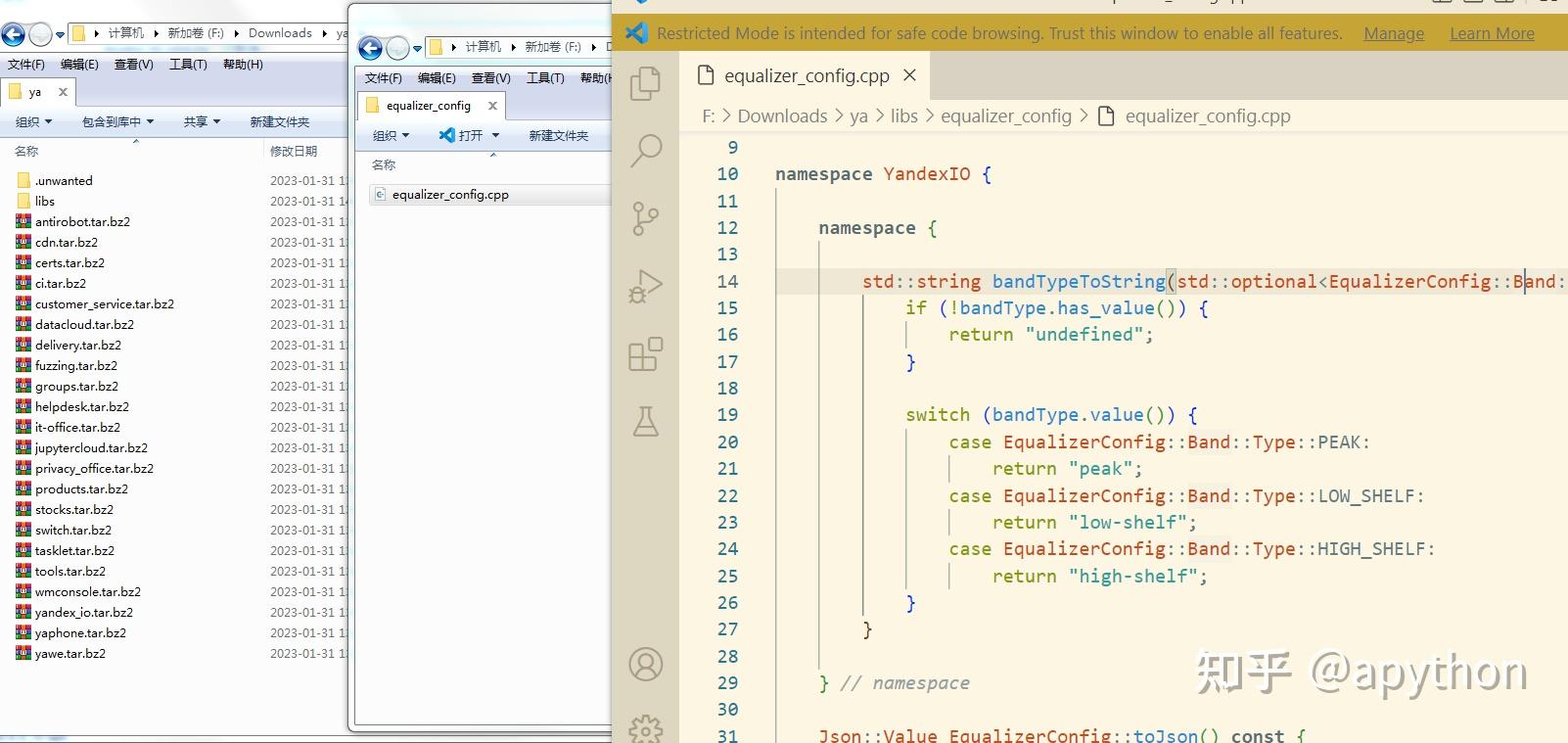Open 帮助(H) menu in the ya window

(x=243, y=65)
